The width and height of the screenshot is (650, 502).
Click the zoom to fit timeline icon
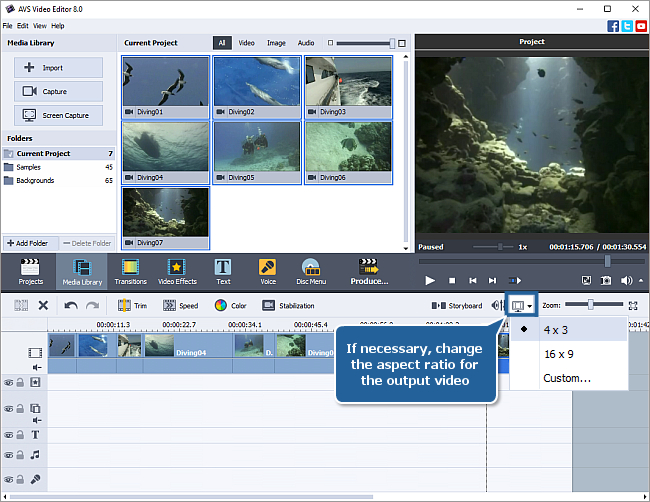(x=633, y=306)
